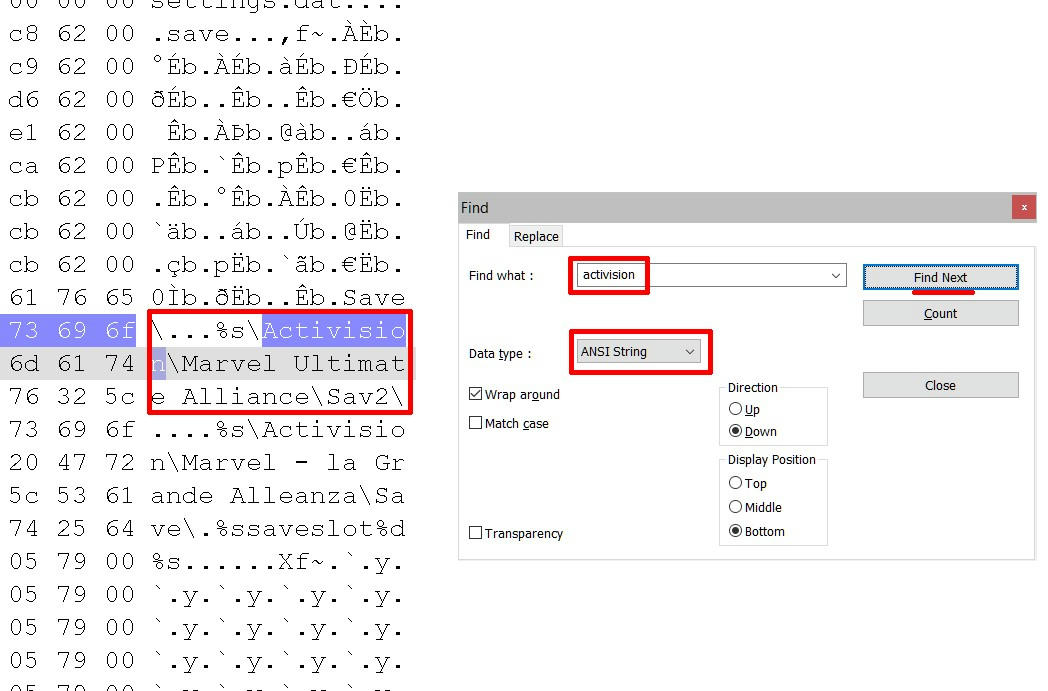Click the 'Find what :' label
The image size is (1048, 691).
point(501,275)
